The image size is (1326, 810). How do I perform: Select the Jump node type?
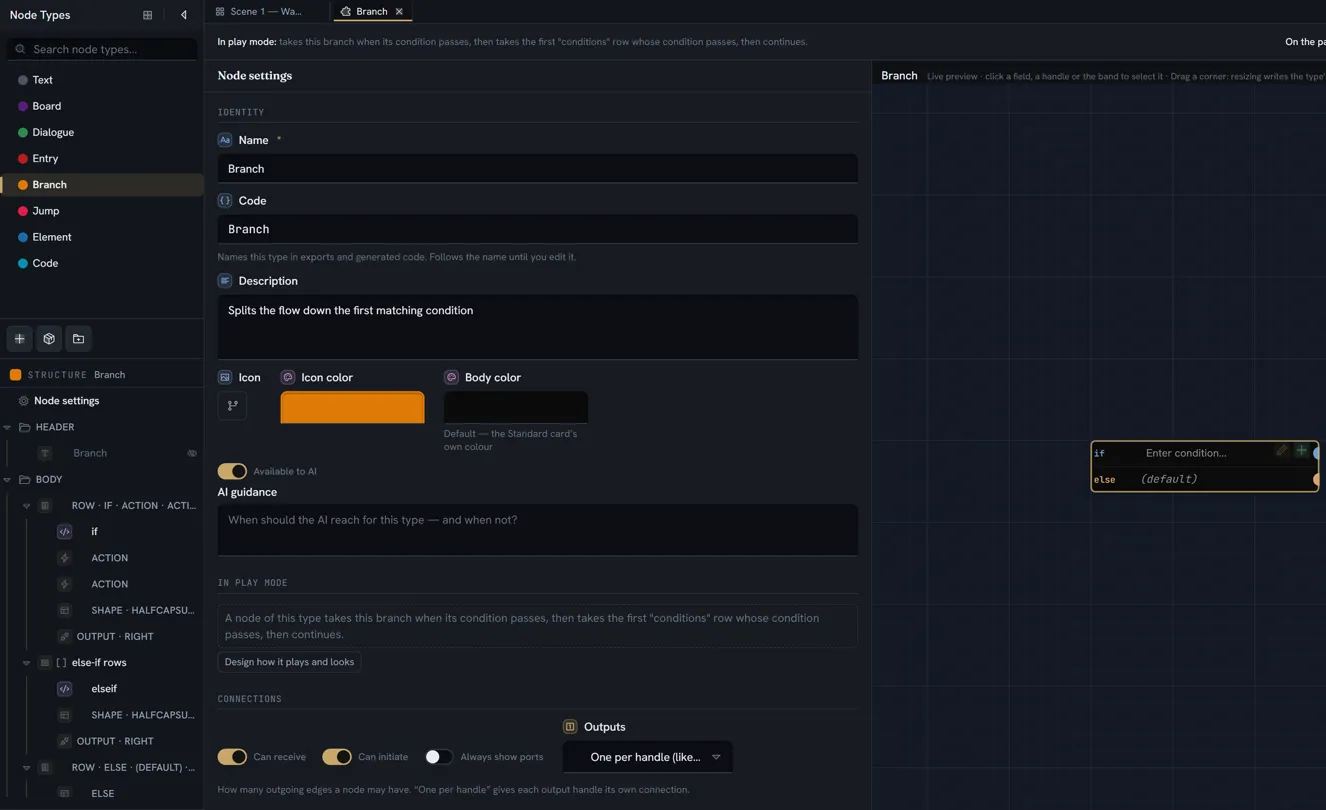click(x=102, y=211)
